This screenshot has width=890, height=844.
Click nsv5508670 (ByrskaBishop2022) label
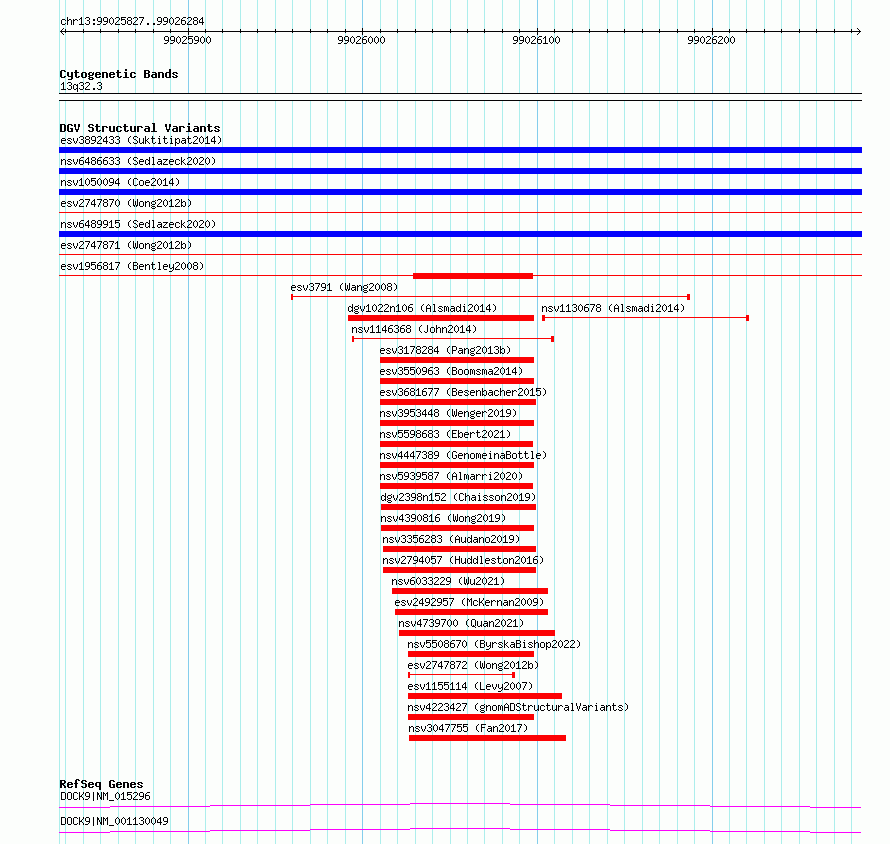494,644
